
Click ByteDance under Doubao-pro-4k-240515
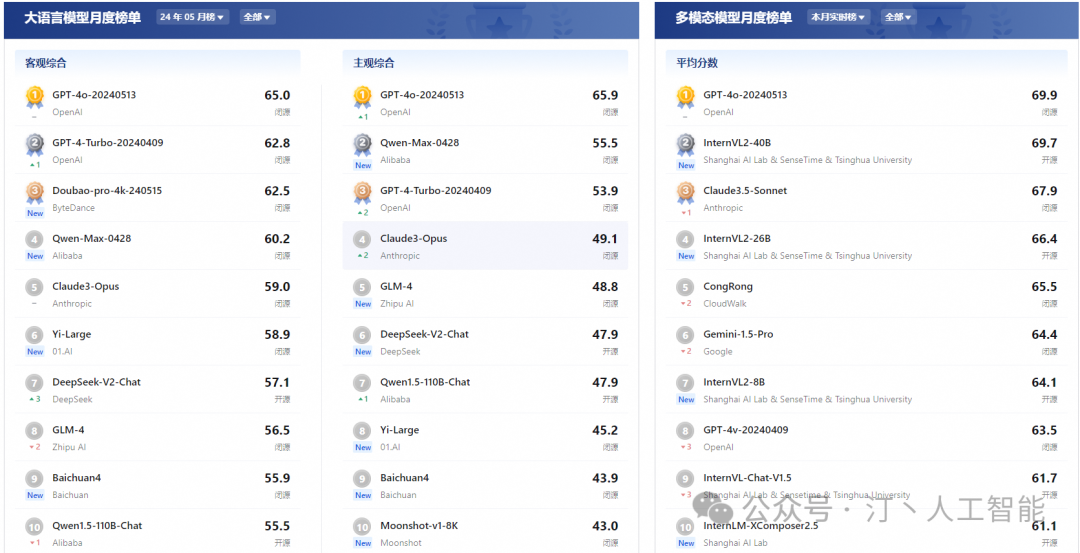pos(74,208)
